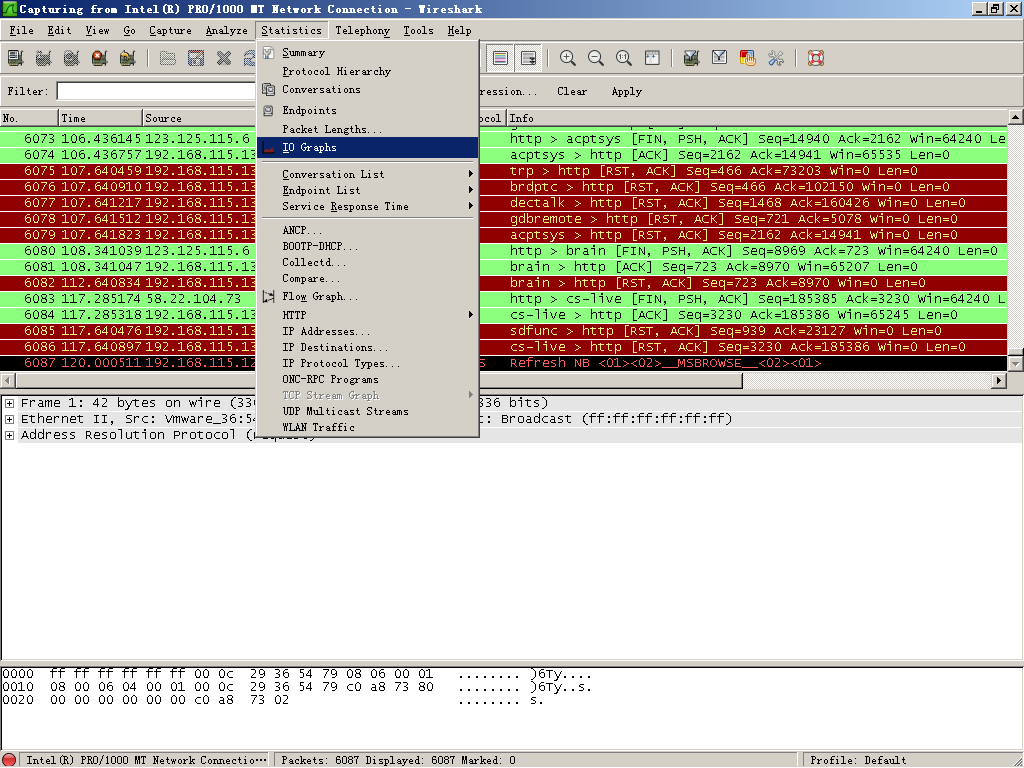Select WLAN Traffic menu entry
1024x768 pixels.
[x=368, y=428]
